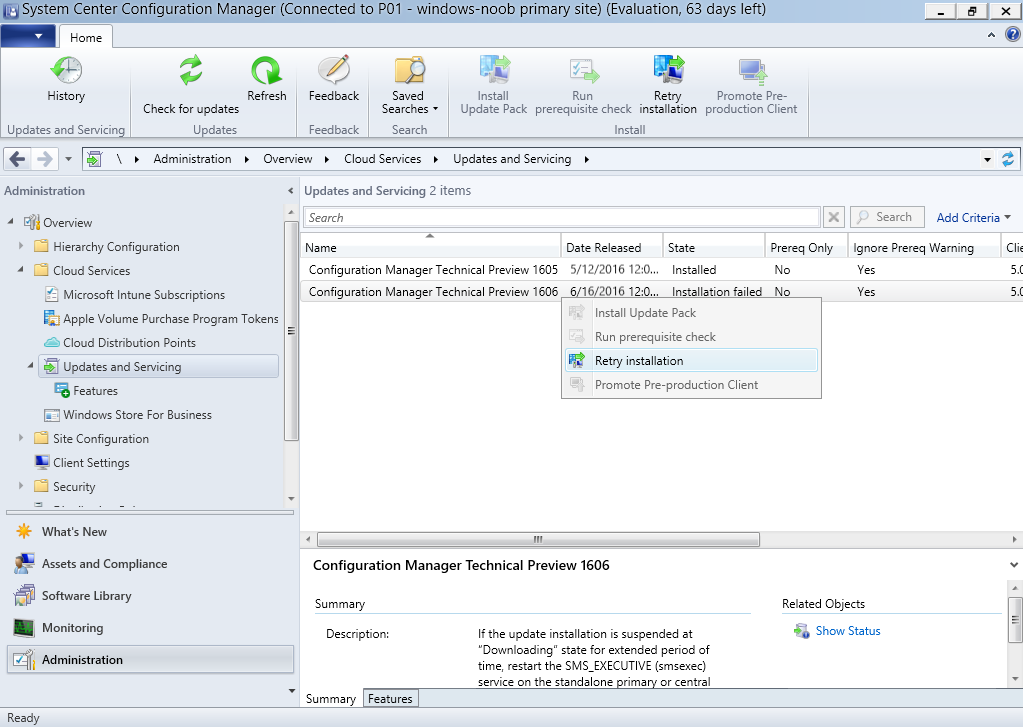Expand the Hierarchy Configuration node
This screenshot has width=1023, height=727.
point(21,246)
